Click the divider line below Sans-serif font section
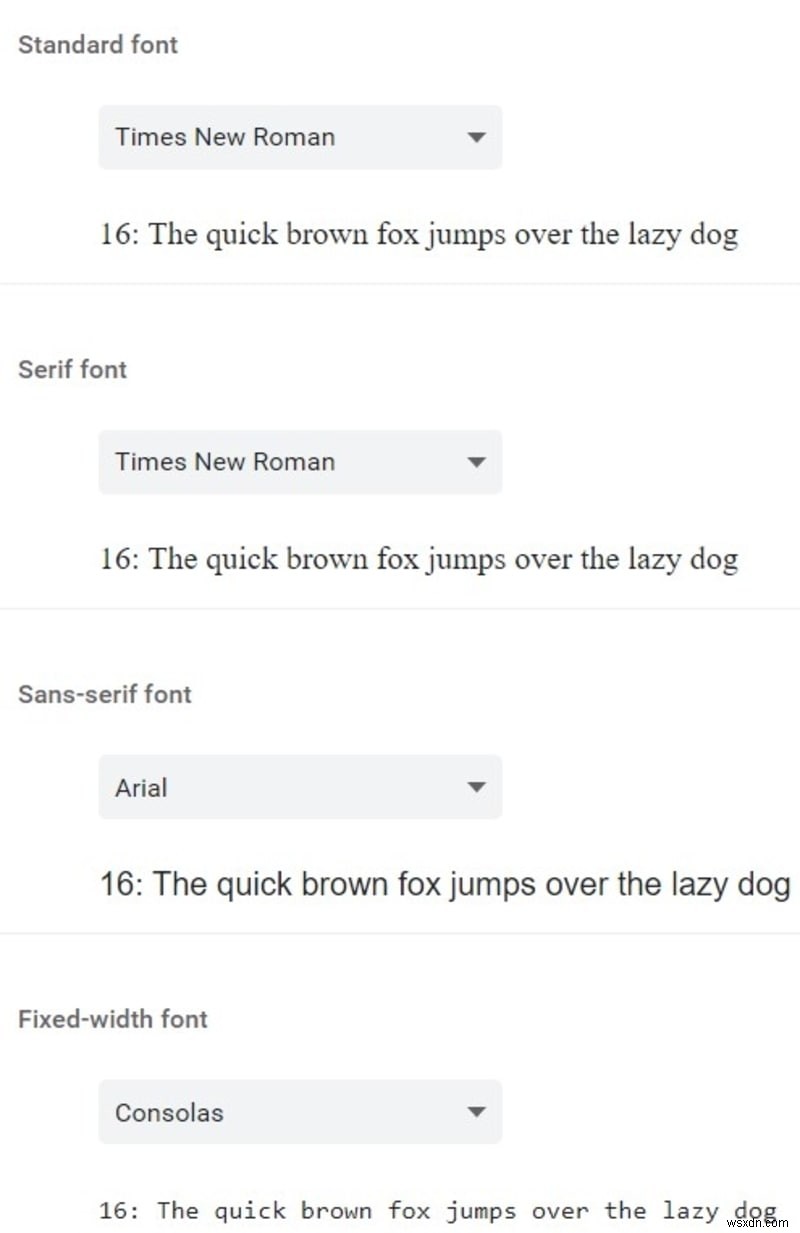Screen dimensions: 800x1233 coord(400,934)
